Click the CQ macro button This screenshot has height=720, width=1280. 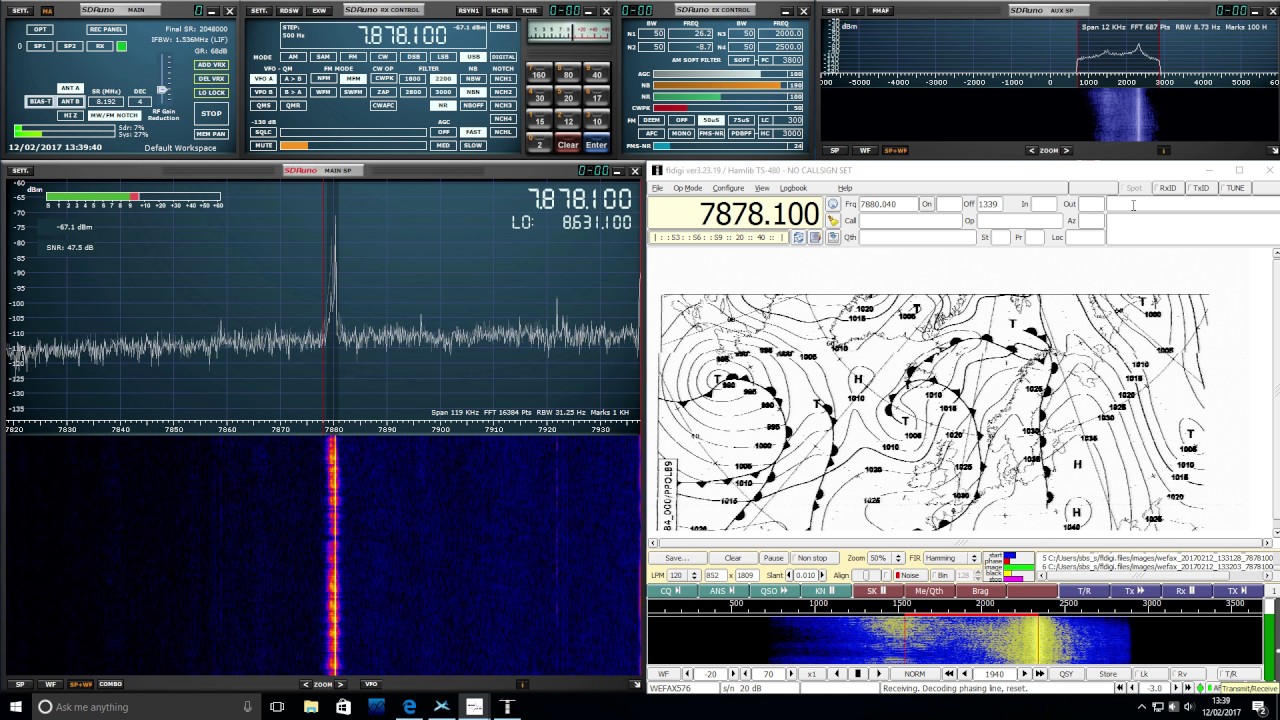pos(672,591)
